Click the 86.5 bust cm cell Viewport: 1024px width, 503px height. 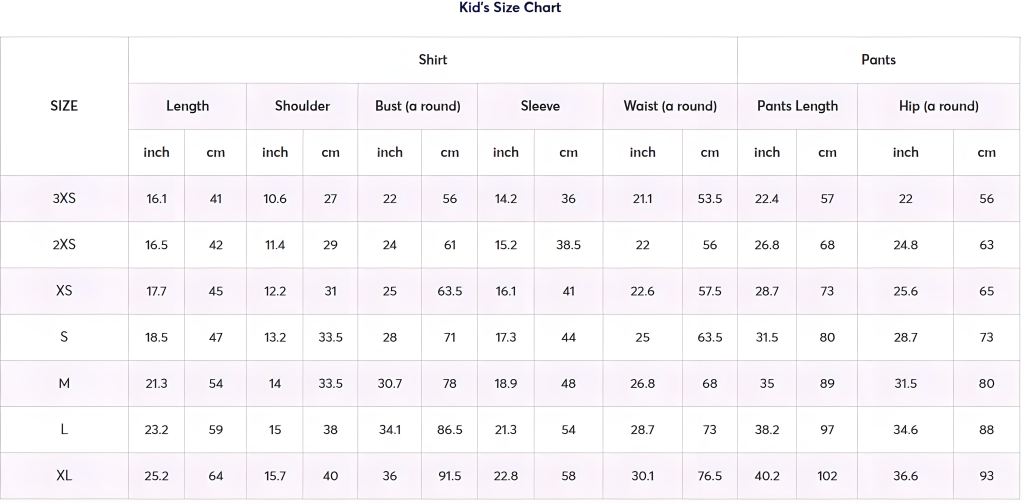point(449,430)
